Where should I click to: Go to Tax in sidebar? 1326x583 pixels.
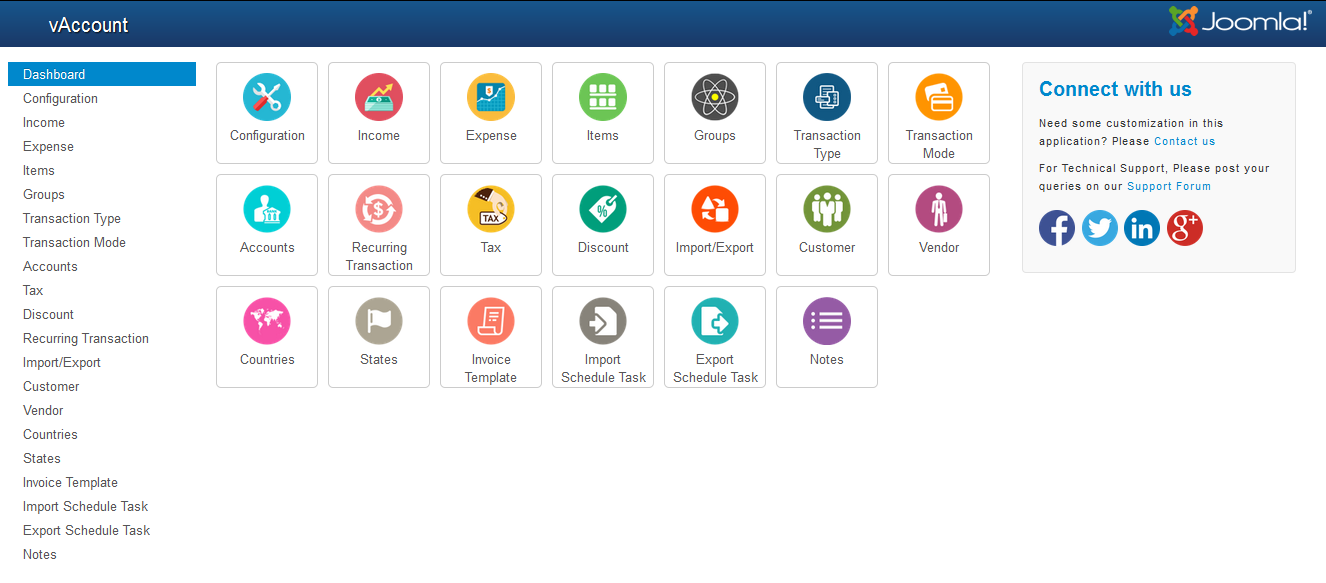[102, 290]
